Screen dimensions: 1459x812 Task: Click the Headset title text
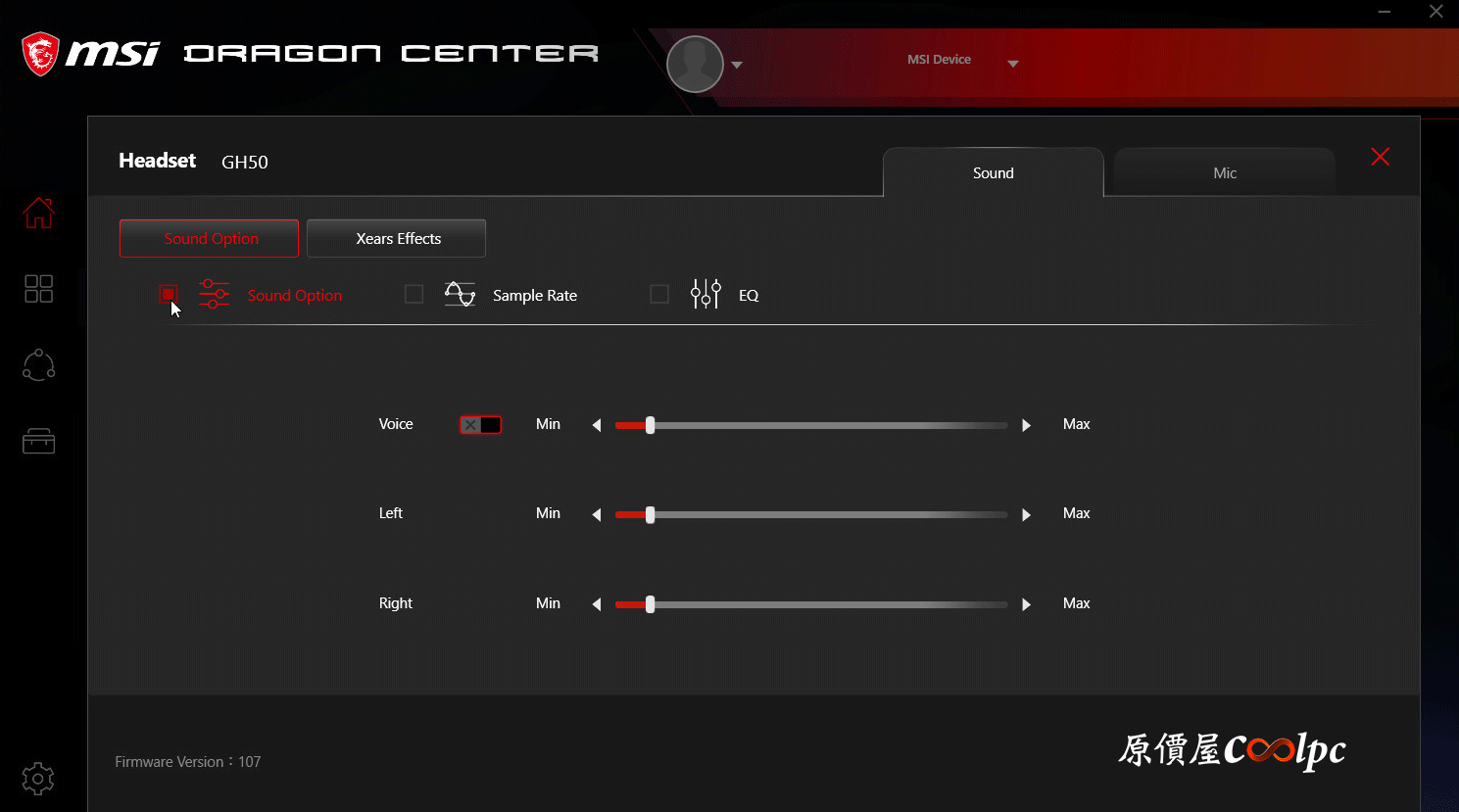tap(158, 161)
